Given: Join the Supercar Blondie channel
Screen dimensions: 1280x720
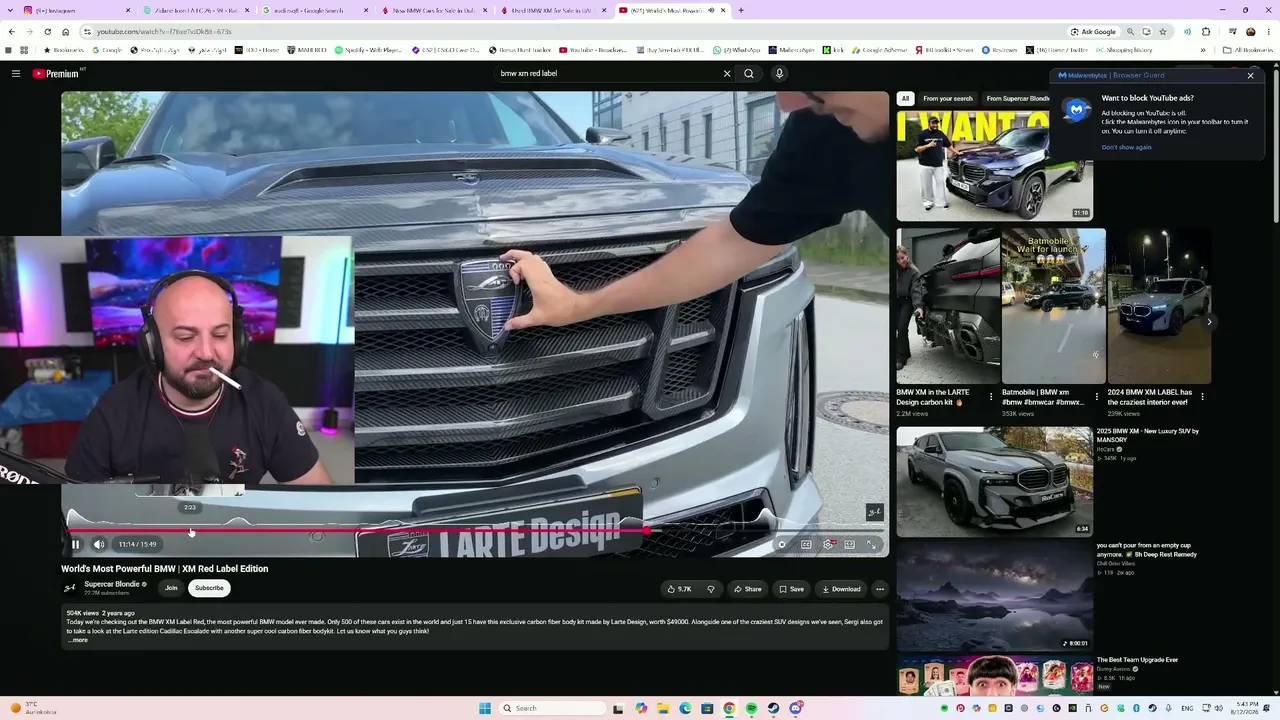Looking at the screenshot, I should pos(171,588).
